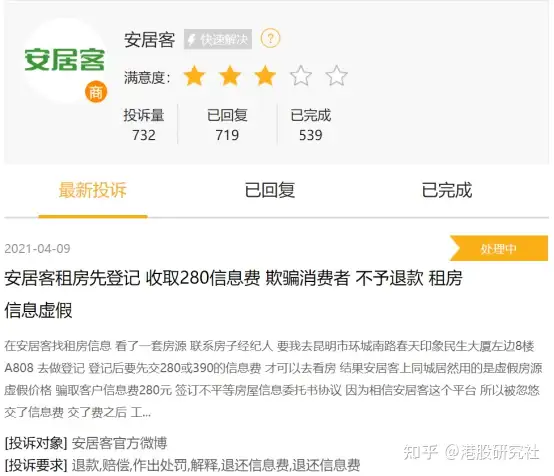554x476 pixels.
Task: Click the 快速解决 lightning badge
Action: click(x=218, y=39)
